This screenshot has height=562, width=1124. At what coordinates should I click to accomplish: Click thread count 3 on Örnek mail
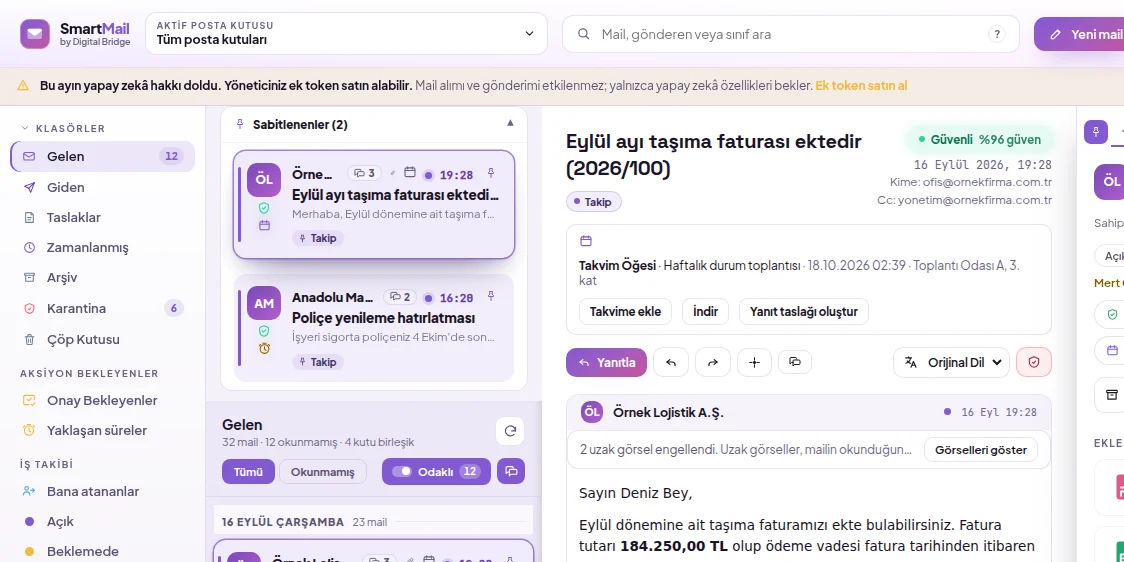[x=365, y=173]
